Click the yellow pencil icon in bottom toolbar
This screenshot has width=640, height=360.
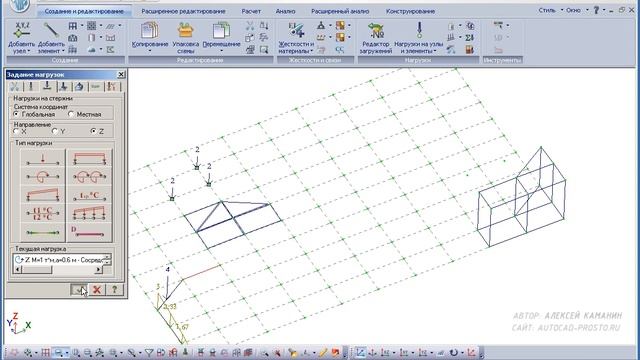pos(323,352)
